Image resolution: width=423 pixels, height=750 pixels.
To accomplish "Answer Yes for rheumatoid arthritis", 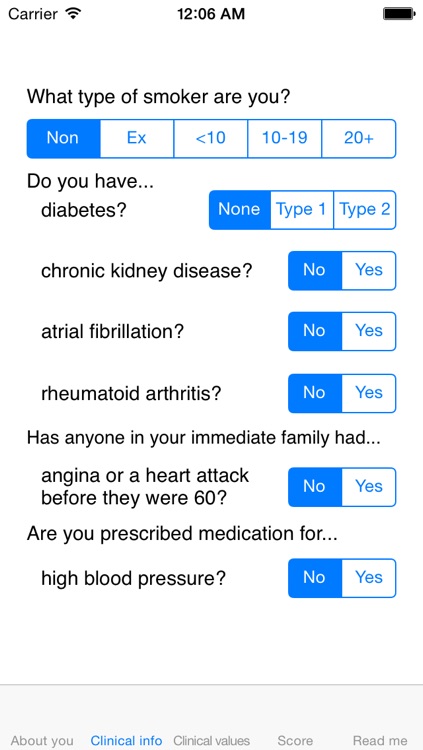I will click(x=369, y=393).
